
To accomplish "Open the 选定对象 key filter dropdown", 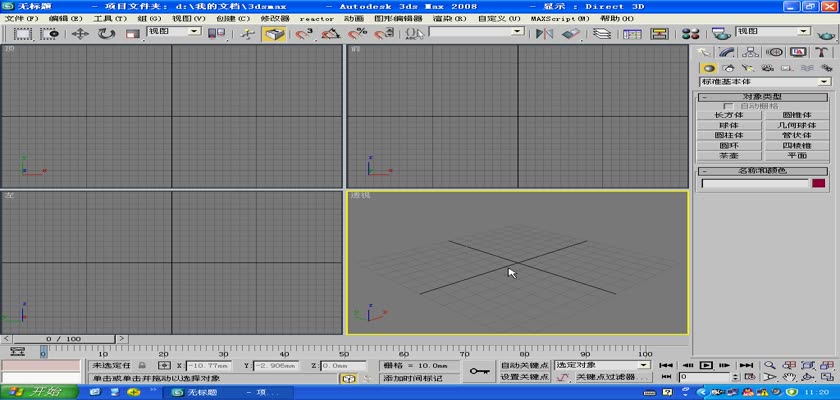I will 602,365.
